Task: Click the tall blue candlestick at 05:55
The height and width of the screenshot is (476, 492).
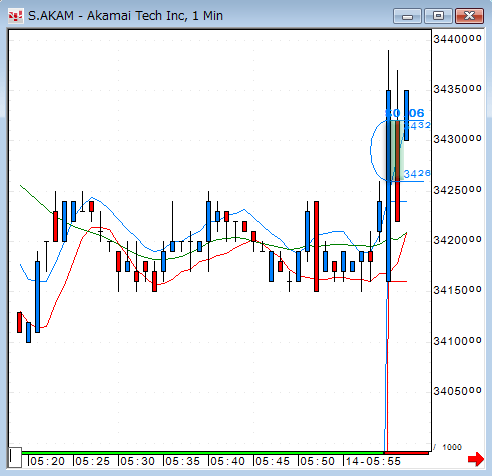Action: click(x=388, y=186)
